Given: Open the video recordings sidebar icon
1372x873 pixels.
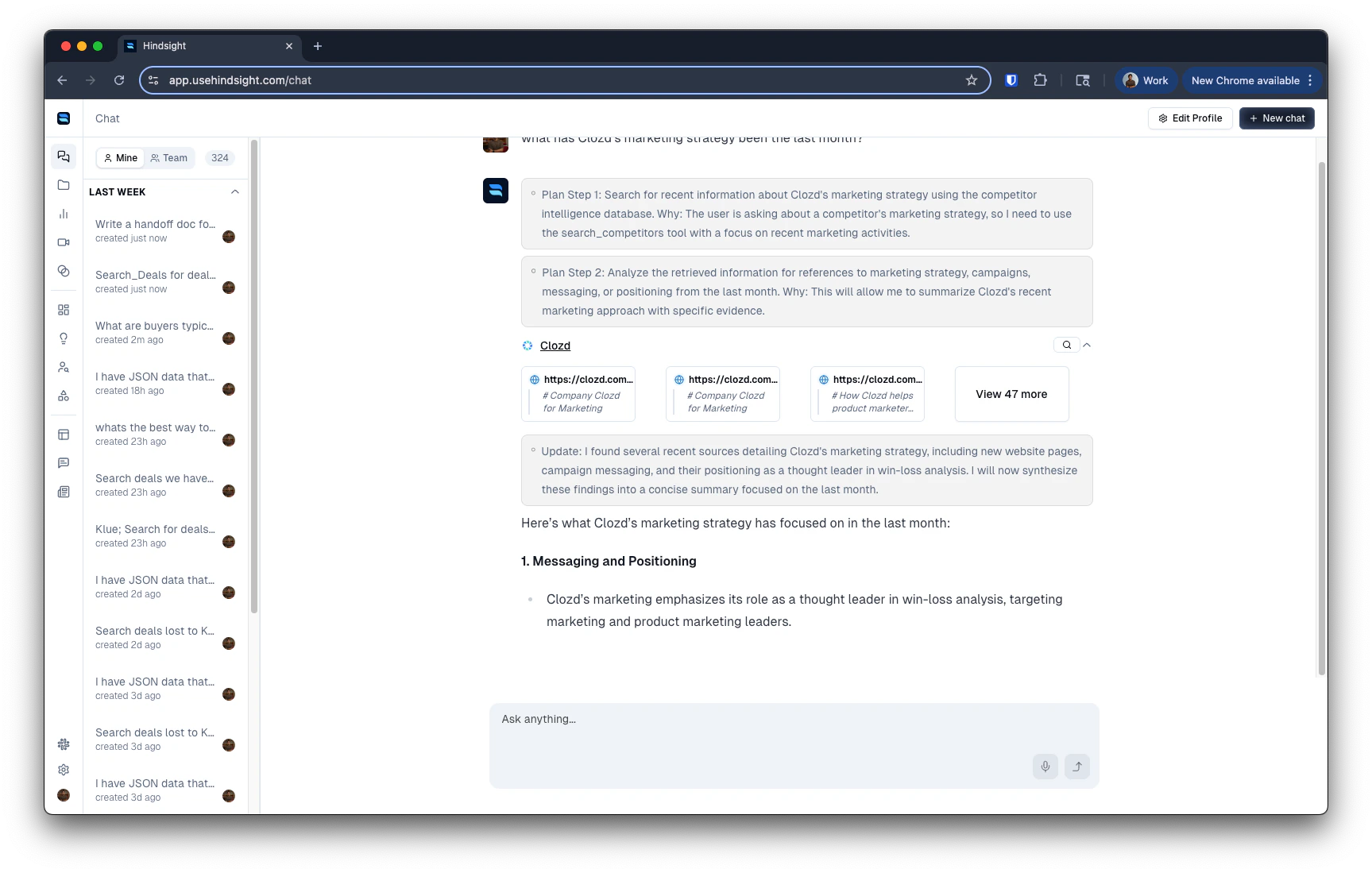Looking at the screenshot, I should (x=64, y=242).
